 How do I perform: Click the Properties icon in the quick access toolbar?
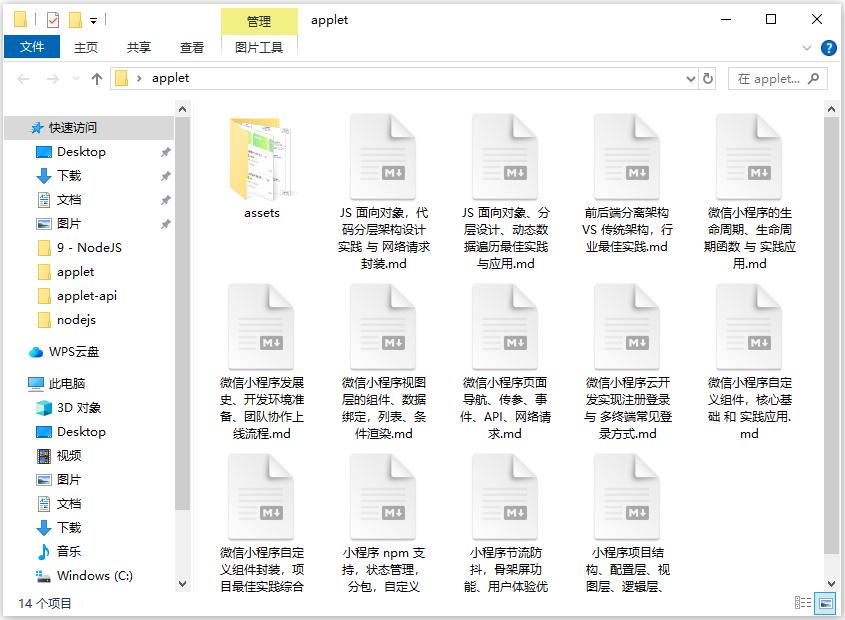click(x=53, y=20)
